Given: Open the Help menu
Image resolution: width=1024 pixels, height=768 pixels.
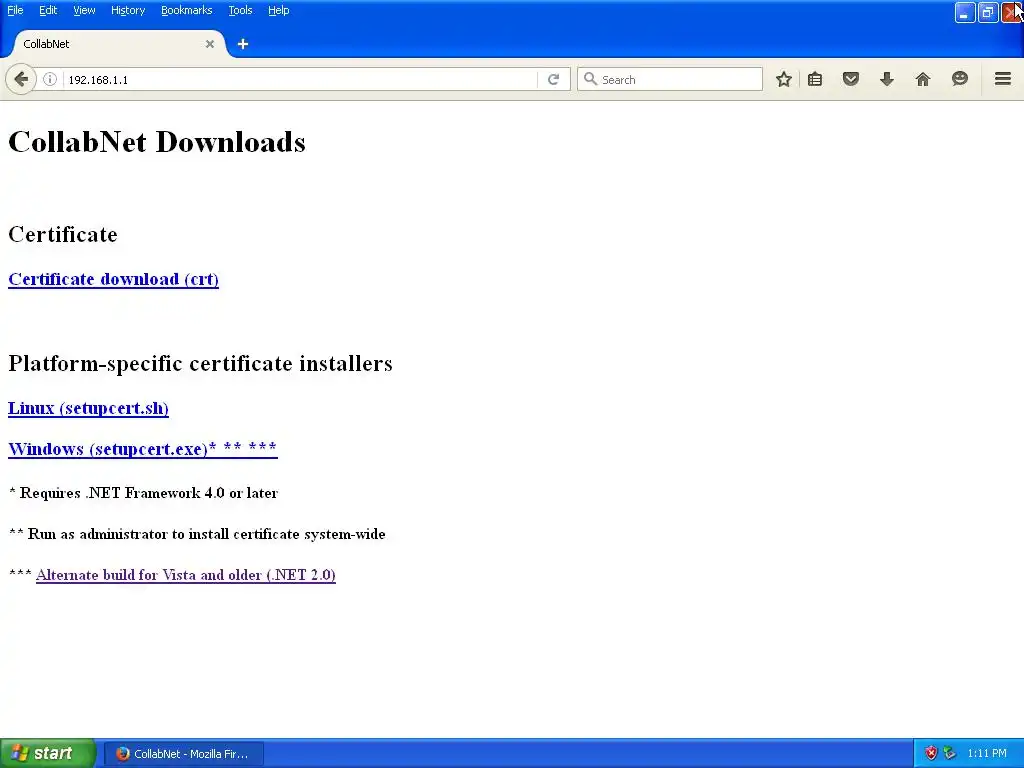Looking at the screenshot, I should coord(278,10).
